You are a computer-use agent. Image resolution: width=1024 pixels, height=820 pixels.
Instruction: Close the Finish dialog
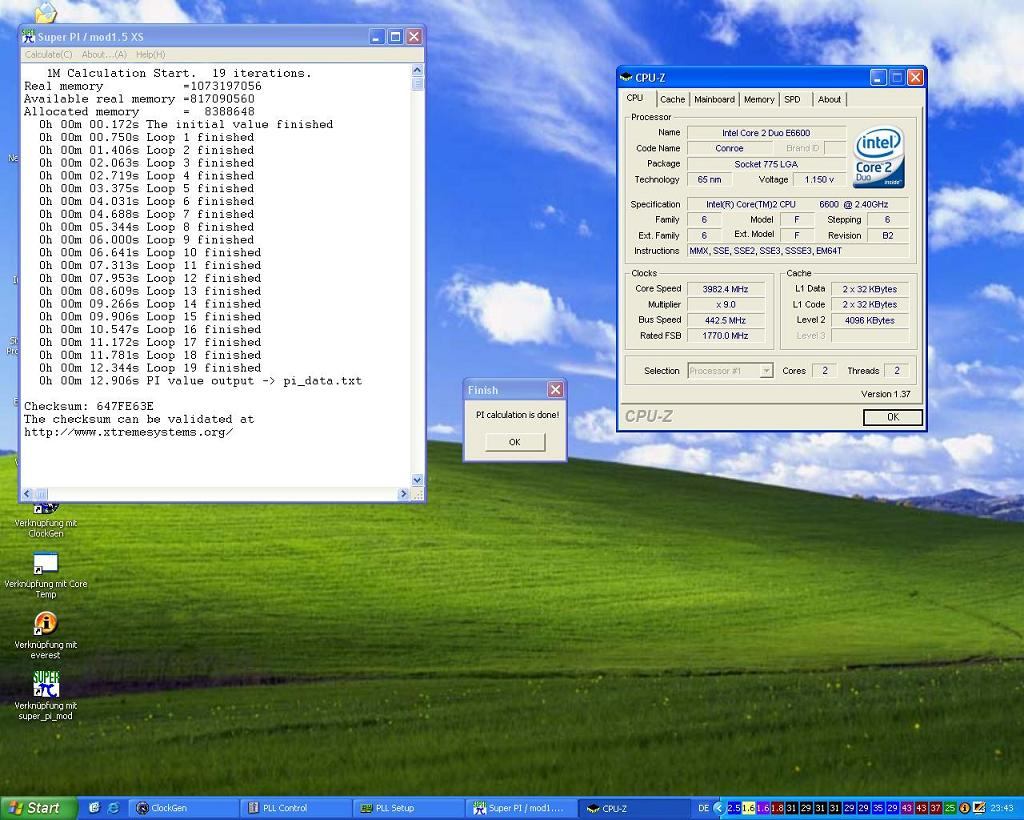(x=555, y=390)
